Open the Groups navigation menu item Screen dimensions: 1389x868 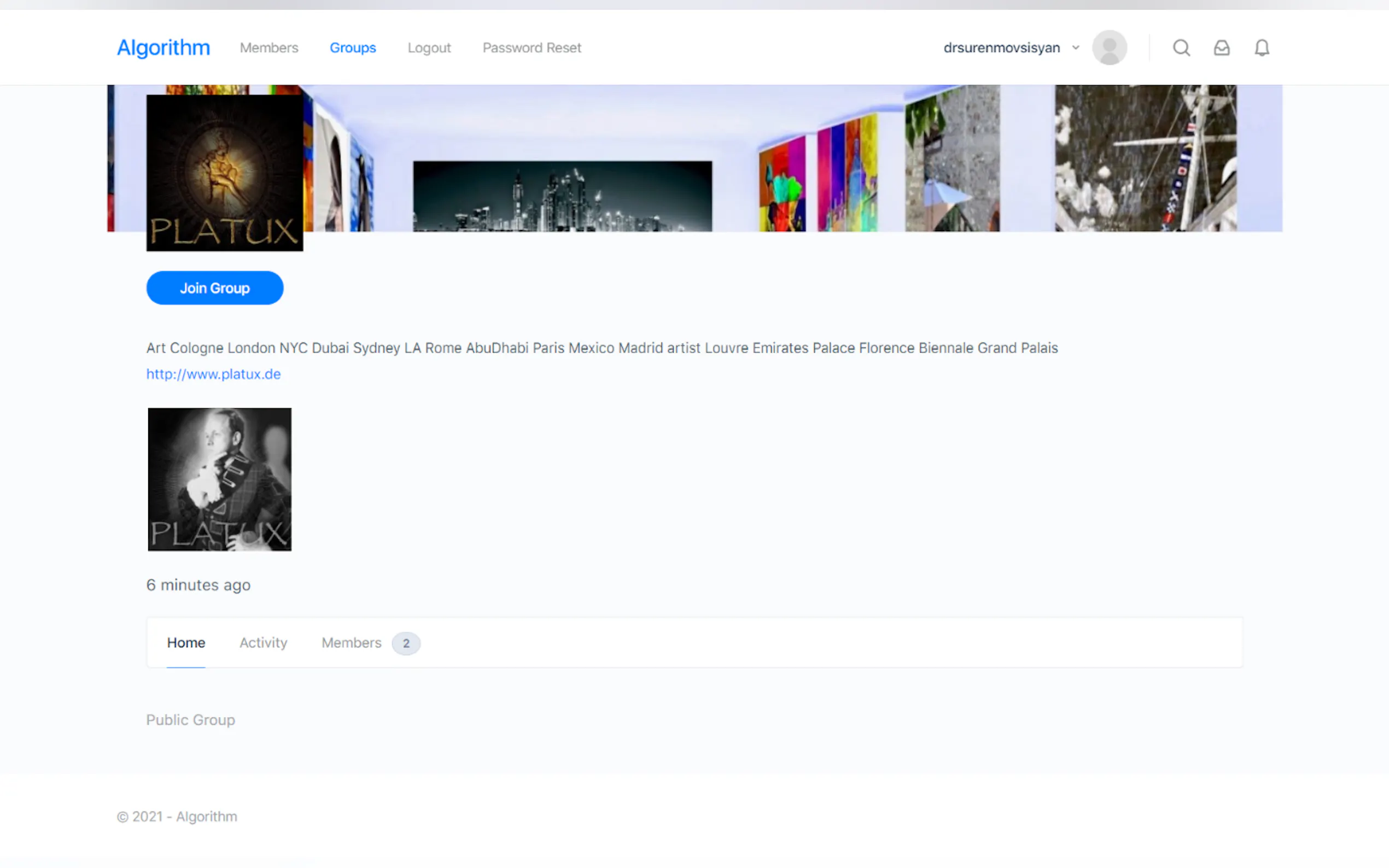(x=353, y=48)
